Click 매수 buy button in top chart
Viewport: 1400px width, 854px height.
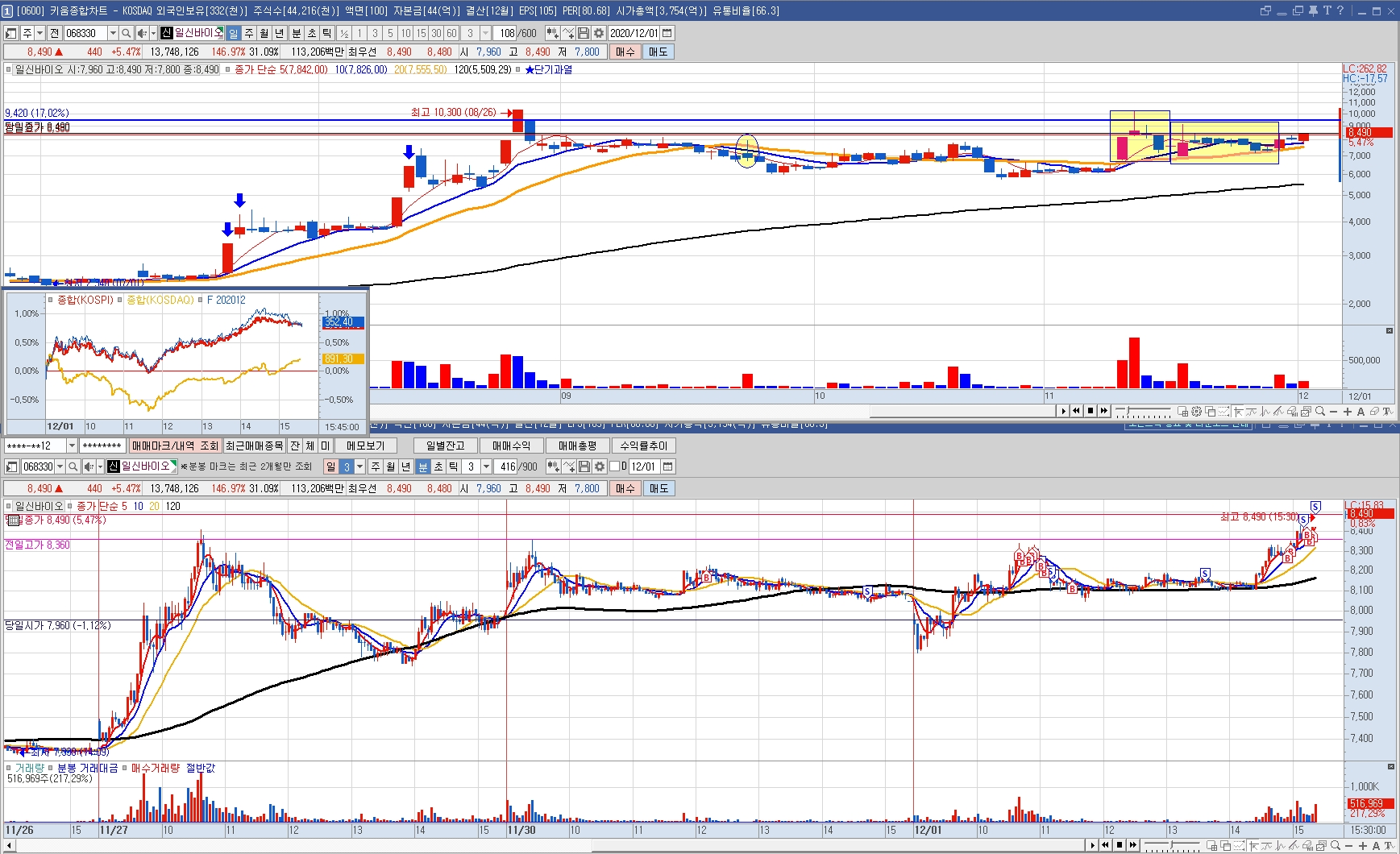tap(625, 52)
